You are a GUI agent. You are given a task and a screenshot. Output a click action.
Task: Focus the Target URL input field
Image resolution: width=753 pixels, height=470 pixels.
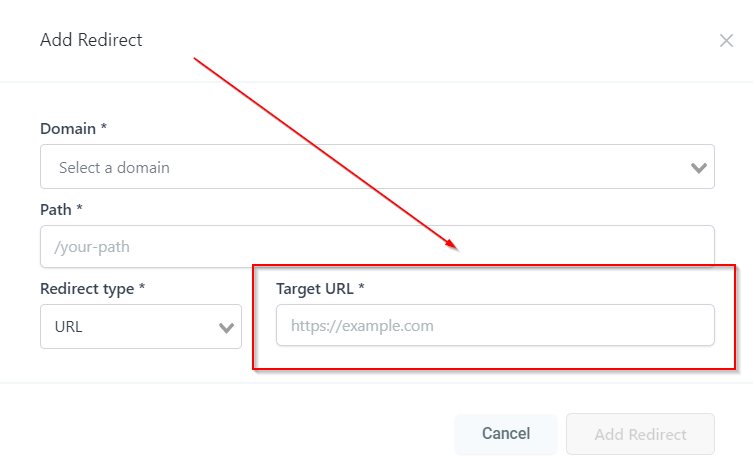point(495,326)
